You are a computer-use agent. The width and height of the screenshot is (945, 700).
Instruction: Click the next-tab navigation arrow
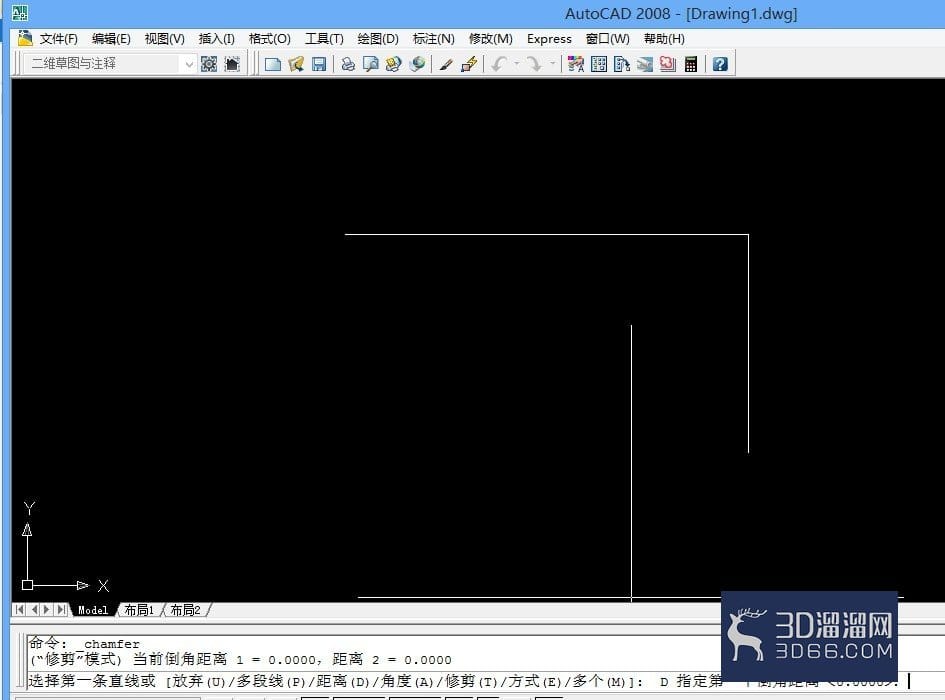pyautogui.click(x=47, y=610)
